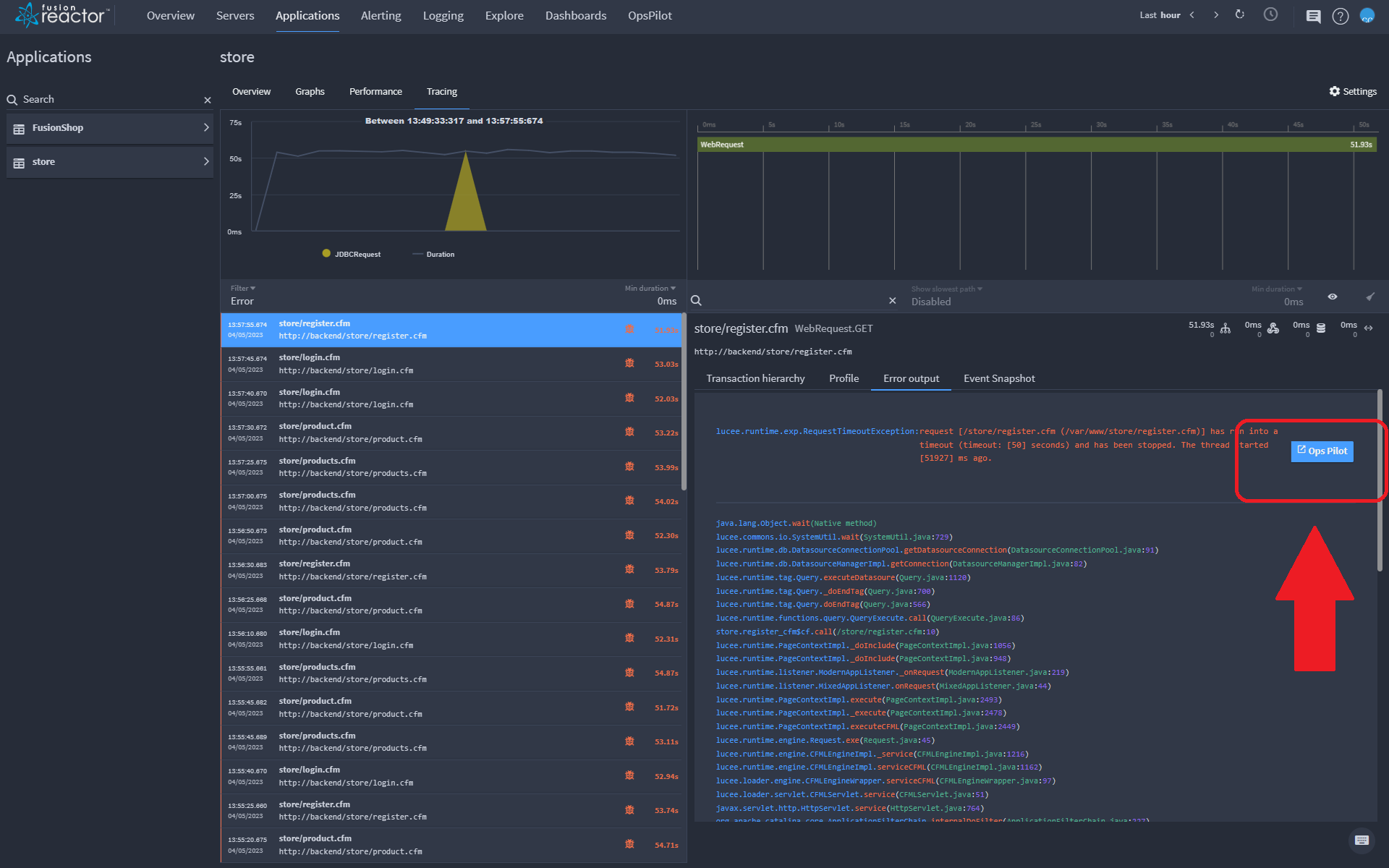This screenshot has height=868, width=1389.
Task: Switch to the Performance tab
Action: (375, 92)
